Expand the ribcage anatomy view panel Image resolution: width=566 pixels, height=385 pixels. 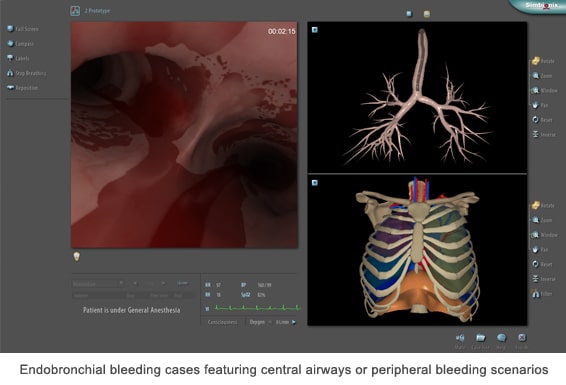[314, 183]
